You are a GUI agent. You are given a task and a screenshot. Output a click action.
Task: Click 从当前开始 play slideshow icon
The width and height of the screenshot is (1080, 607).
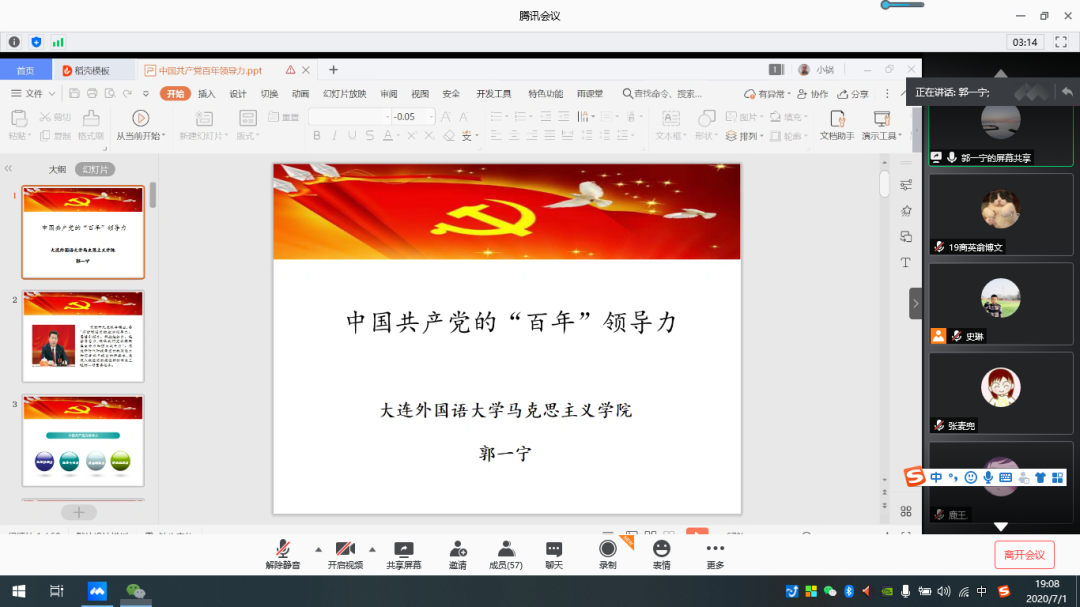pyautogui.click(x=140, y=118)
